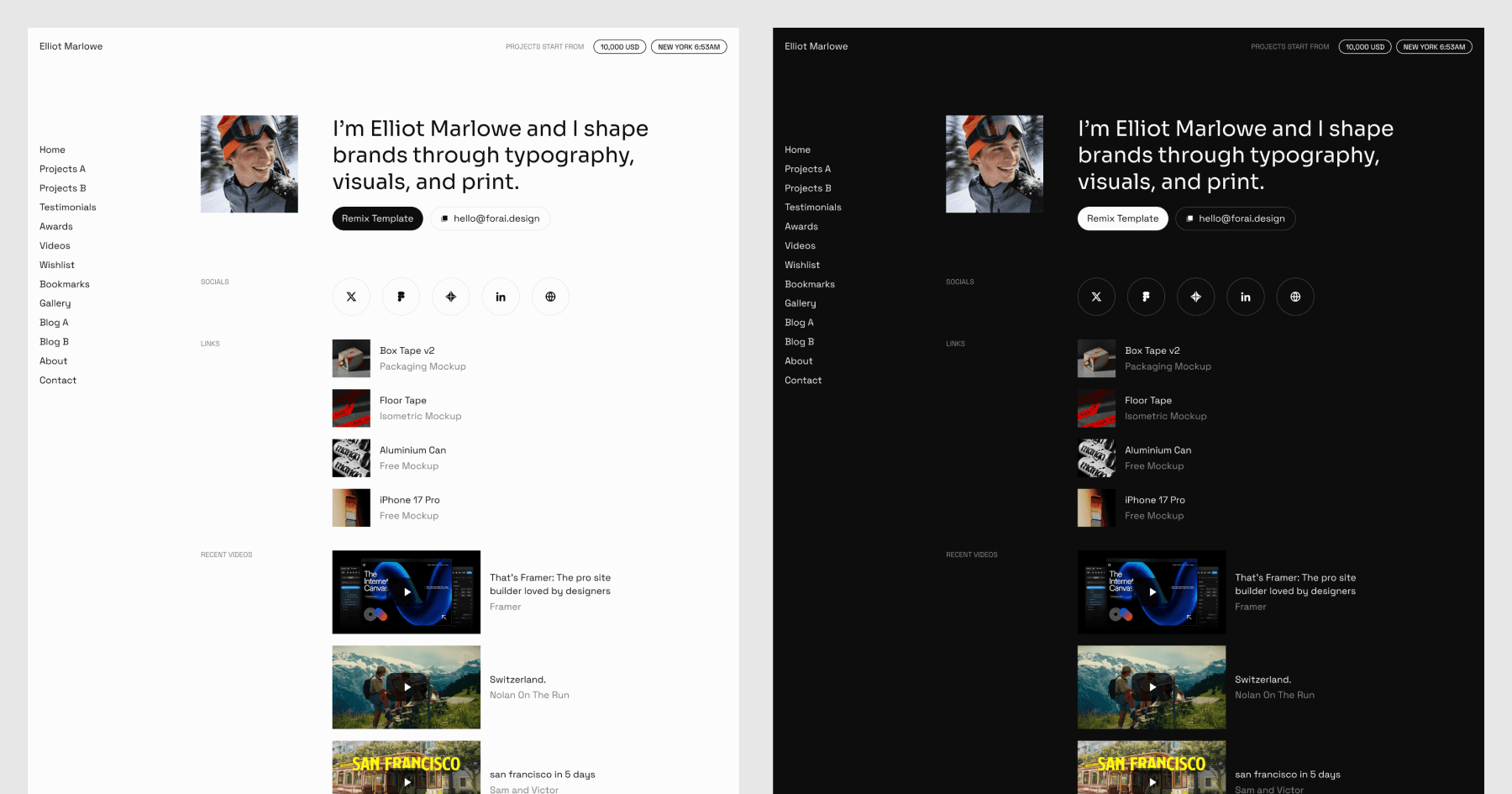Open Aluminium Can link in dark version

[1158, 450]
